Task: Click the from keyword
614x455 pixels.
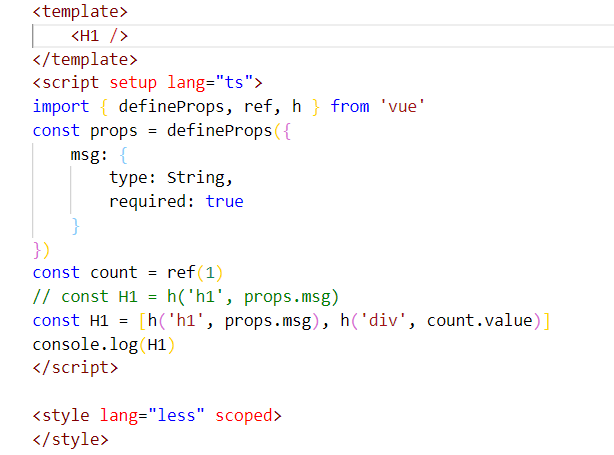Action: tap(350, 107)
